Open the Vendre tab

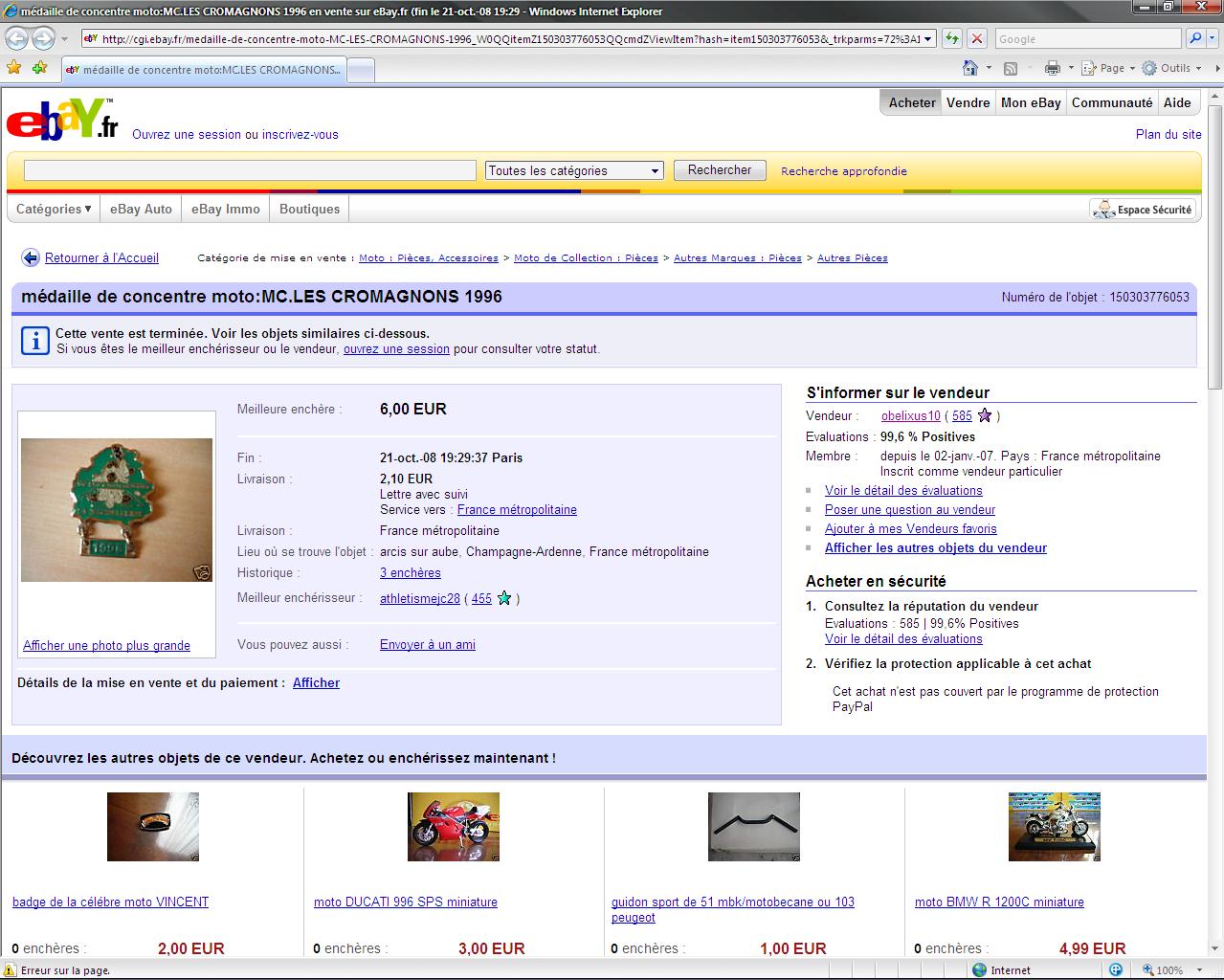pyautogui.click(x=968, y=103)
